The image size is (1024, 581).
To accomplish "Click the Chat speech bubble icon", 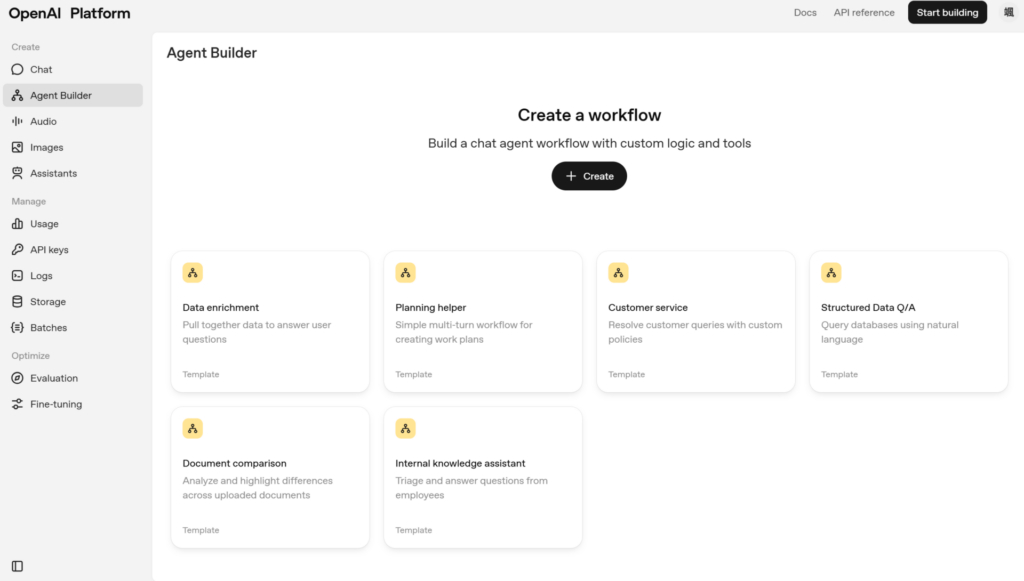I will pyautogui.click(x=17, y=70).
